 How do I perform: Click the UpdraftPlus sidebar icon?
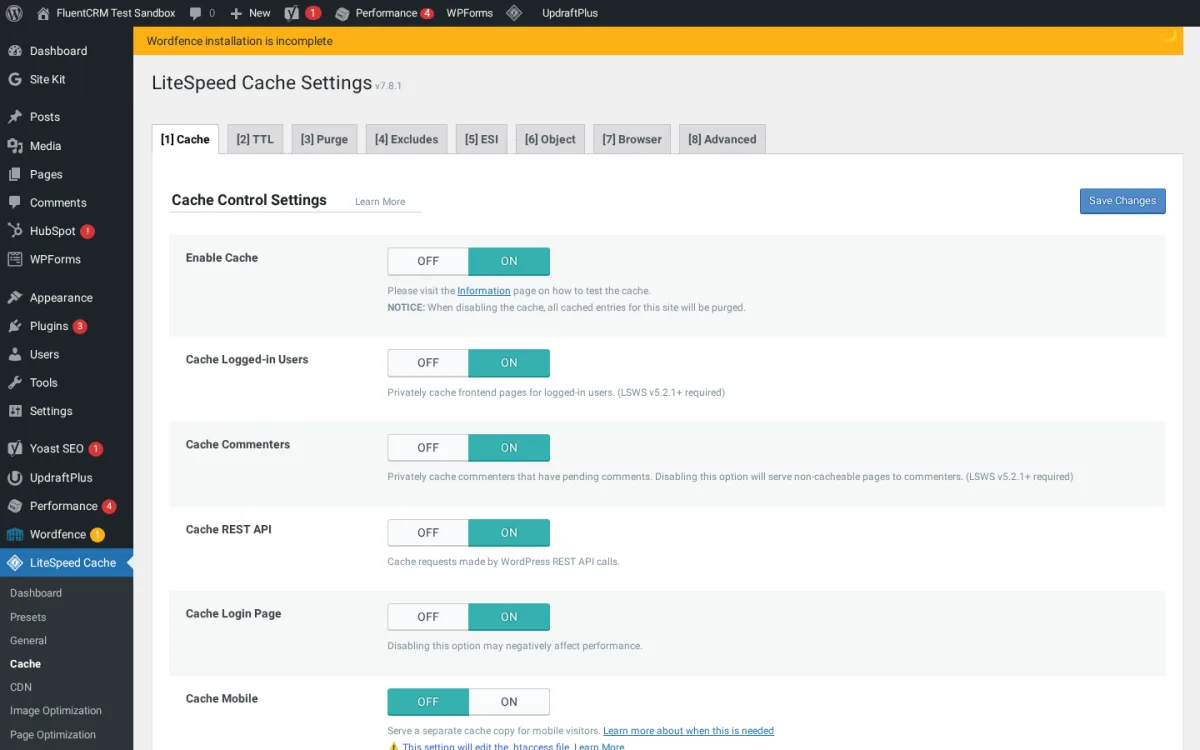pos(15,478)
